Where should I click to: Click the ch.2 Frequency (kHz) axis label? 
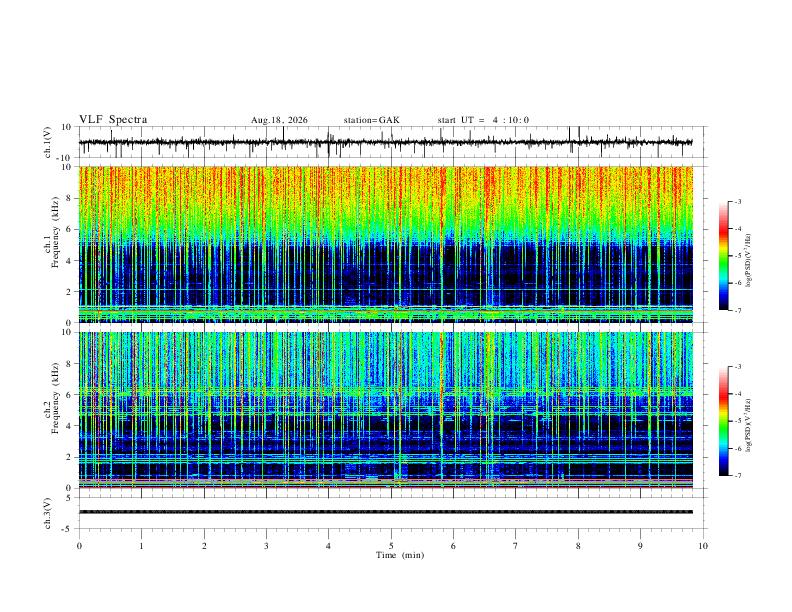[51, 398]
